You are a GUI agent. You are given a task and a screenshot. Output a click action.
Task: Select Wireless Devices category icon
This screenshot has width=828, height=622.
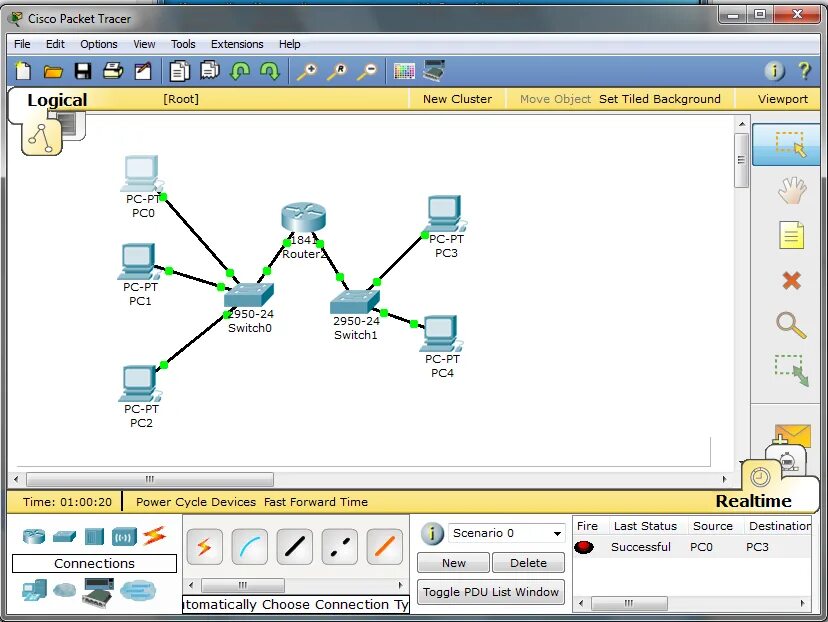124,537
